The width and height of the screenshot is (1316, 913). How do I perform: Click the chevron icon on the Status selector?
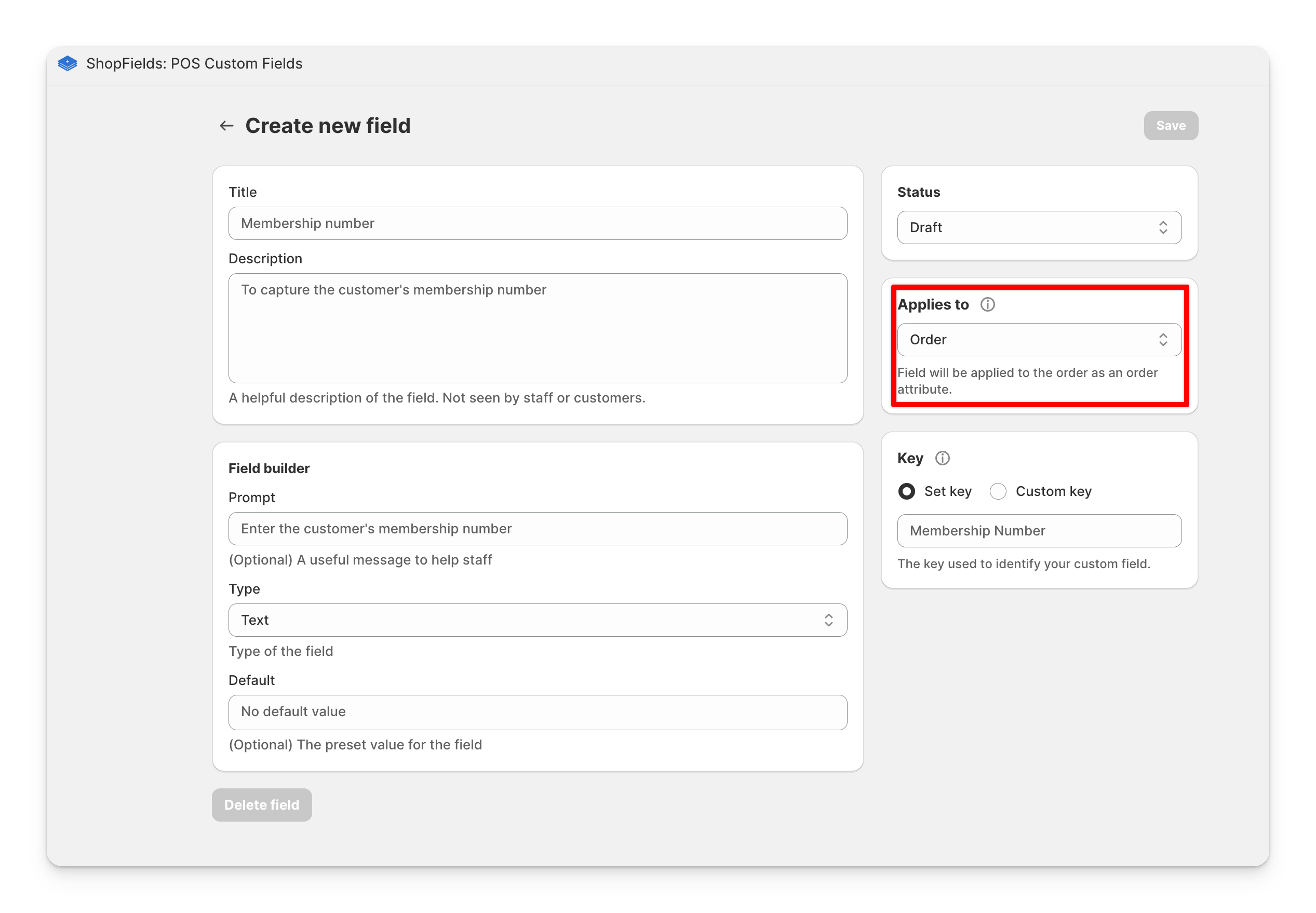pyautogui.click(x=1163, y=227)
